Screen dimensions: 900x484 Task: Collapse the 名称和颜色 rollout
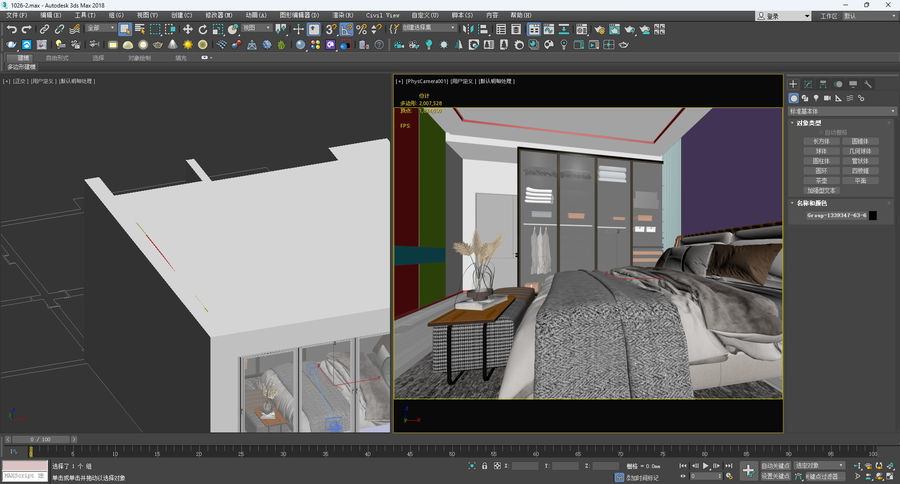coord(812,203)
